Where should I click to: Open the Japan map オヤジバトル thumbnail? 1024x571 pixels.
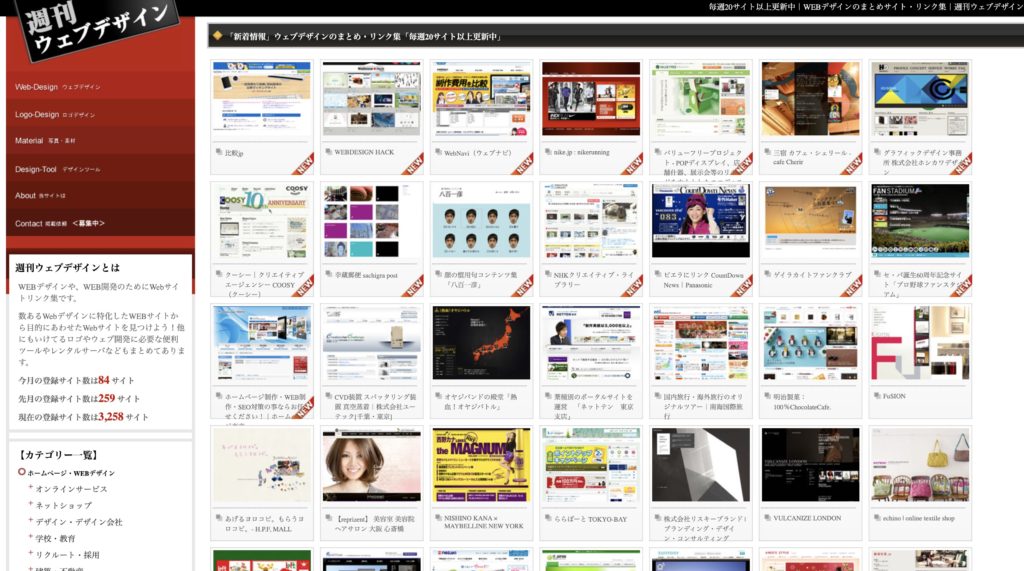pyautogui.click(x=481, y=342)
